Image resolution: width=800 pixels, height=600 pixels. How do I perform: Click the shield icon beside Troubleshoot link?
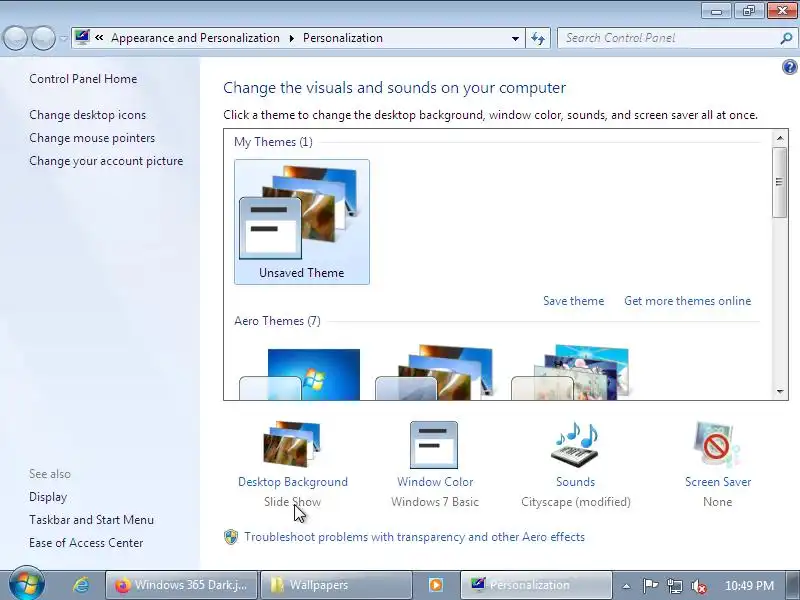pos(231,537)
